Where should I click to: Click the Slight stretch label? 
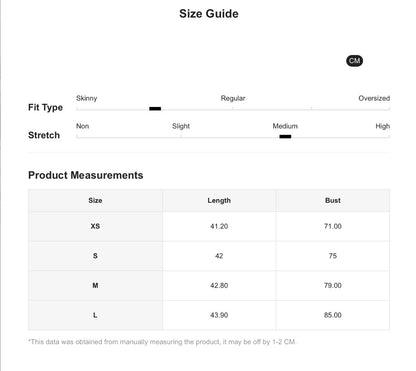(x=181, y=126)
